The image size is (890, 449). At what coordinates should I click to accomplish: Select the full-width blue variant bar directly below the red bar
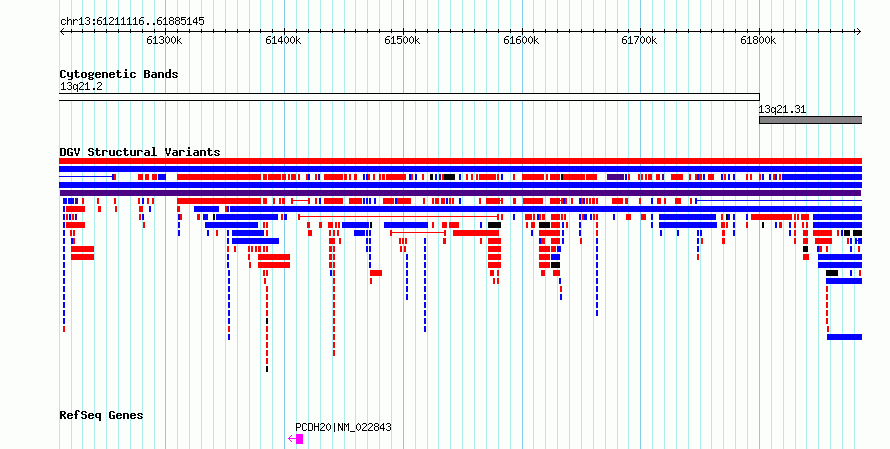tap(460, 169)
